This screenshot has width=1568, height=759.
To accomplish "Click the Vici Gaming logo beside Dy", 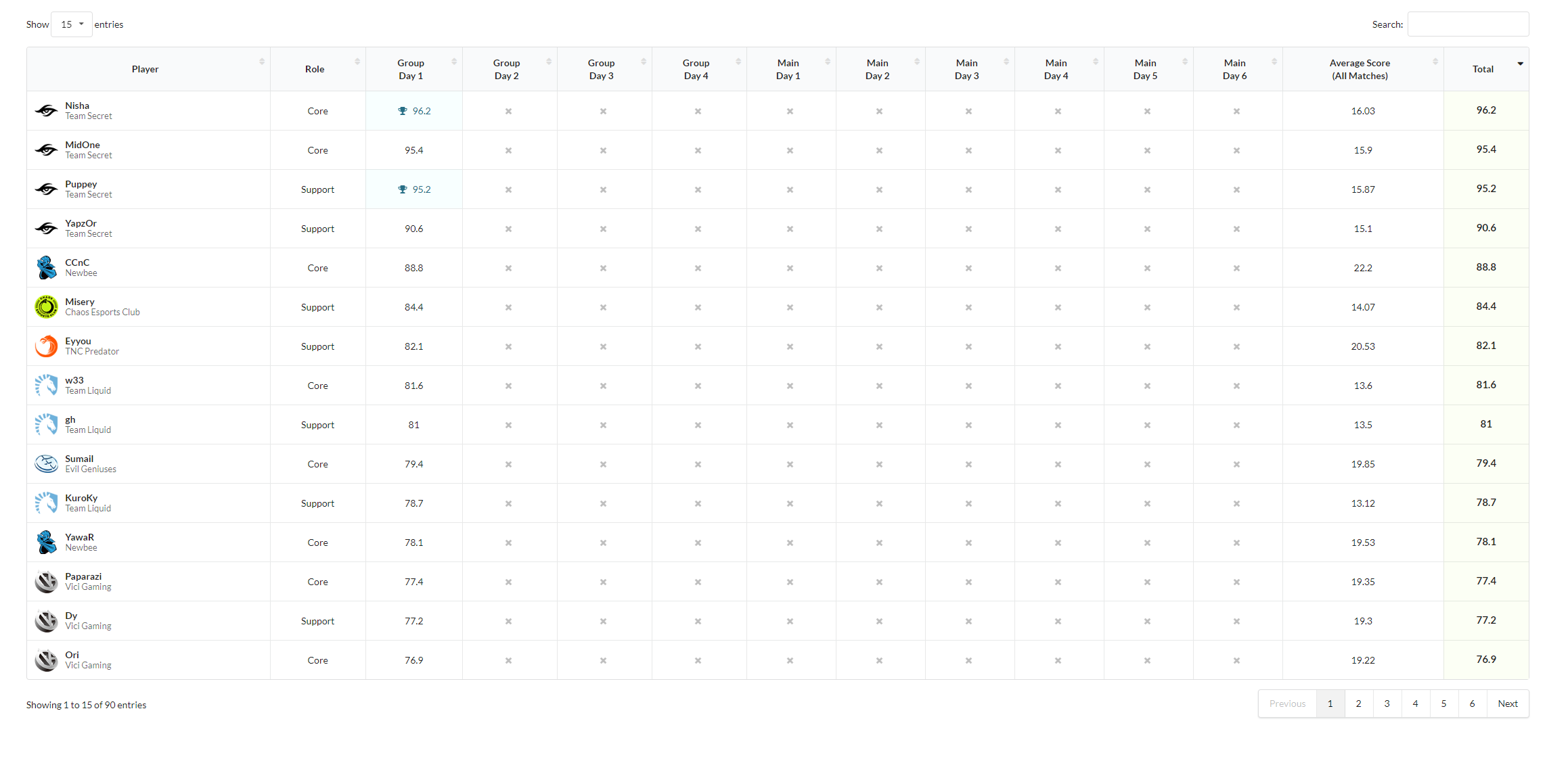I will [x=46, y=621].
